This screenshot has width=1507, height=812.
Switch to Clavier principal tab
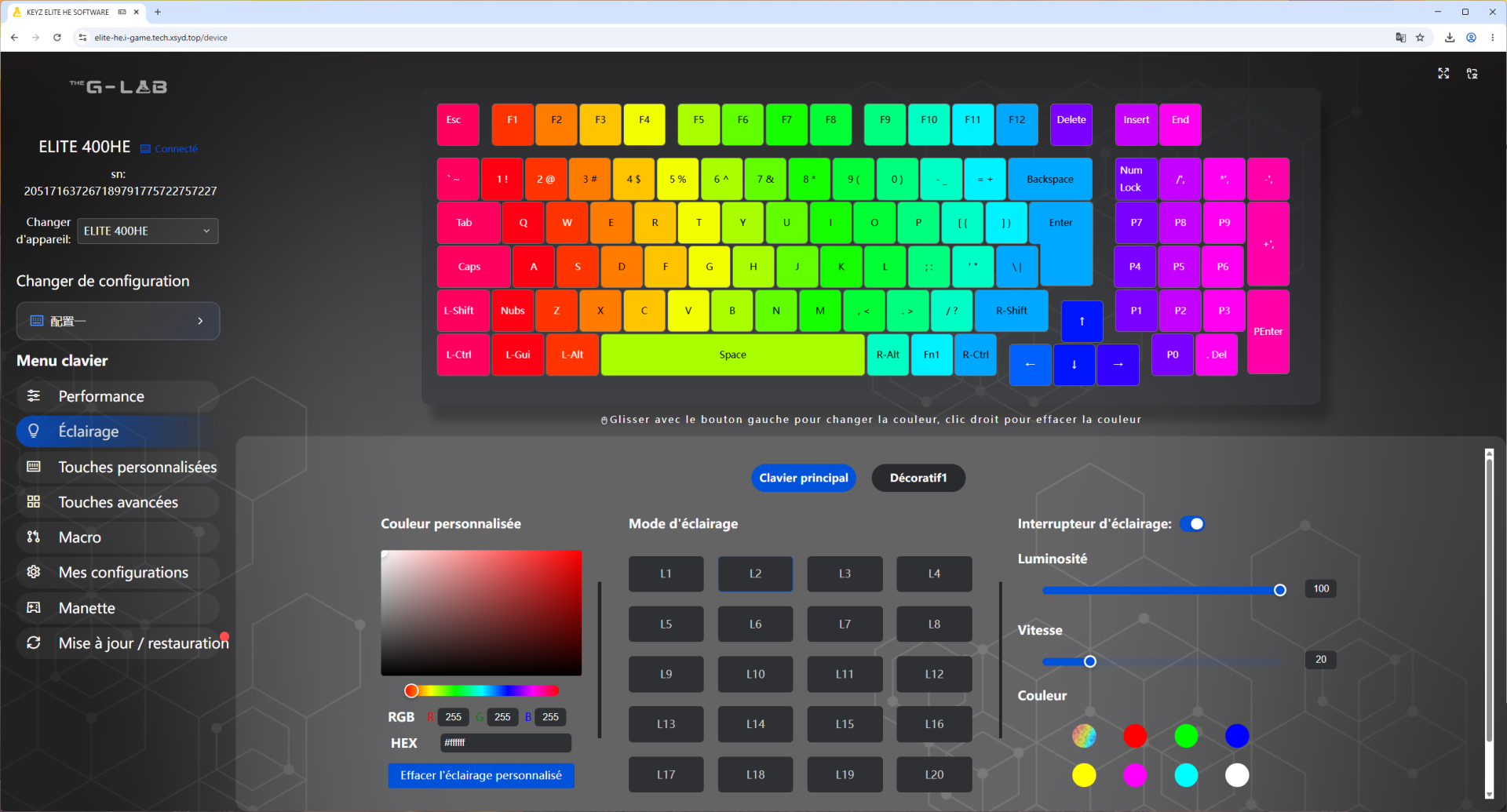[x=803, y=478]
